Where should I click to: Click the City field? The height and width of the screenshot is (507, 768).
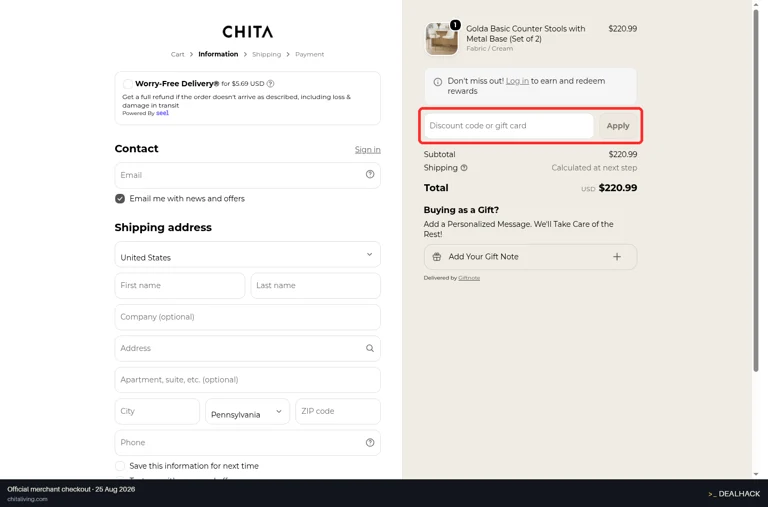click(x=157, y=411)
